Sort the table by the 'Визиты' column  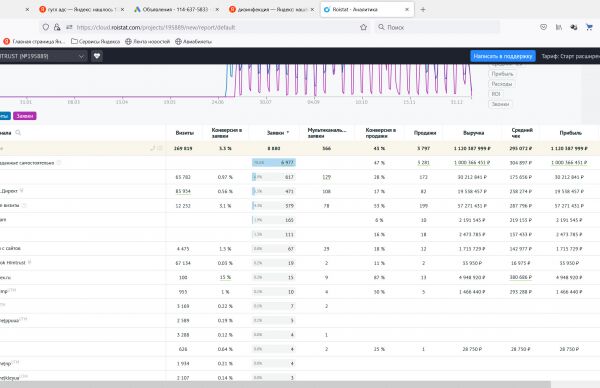(x=184, y=133)
